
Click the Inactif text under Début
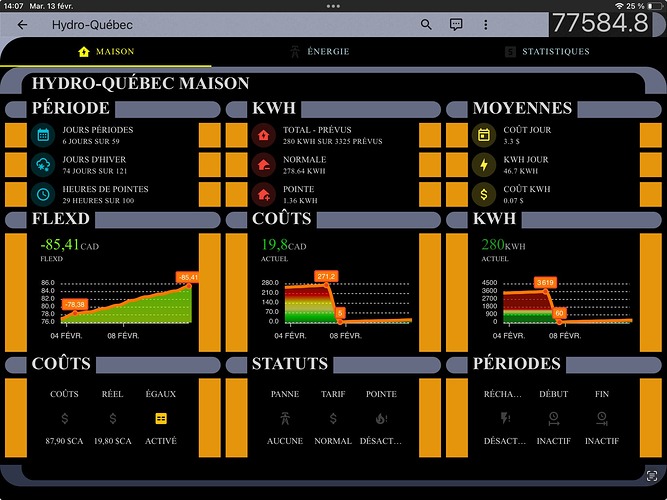[553, 441]
